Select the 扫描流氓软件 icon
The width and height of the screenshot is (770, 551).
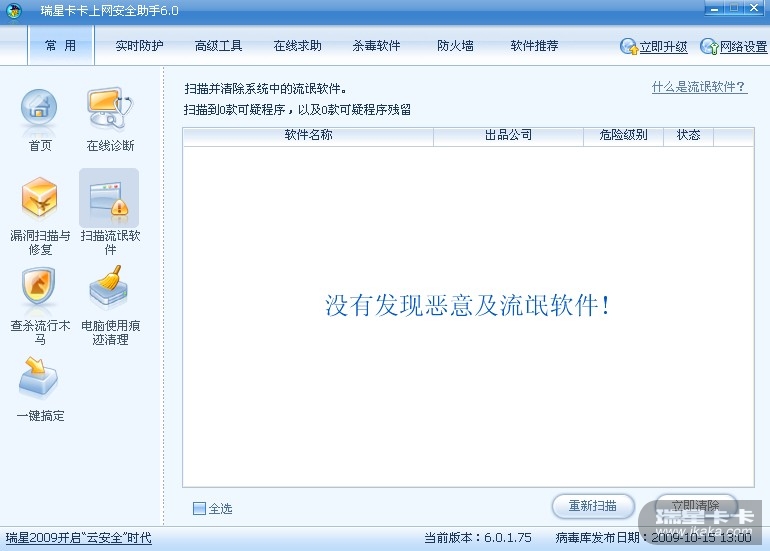[109, 198]
